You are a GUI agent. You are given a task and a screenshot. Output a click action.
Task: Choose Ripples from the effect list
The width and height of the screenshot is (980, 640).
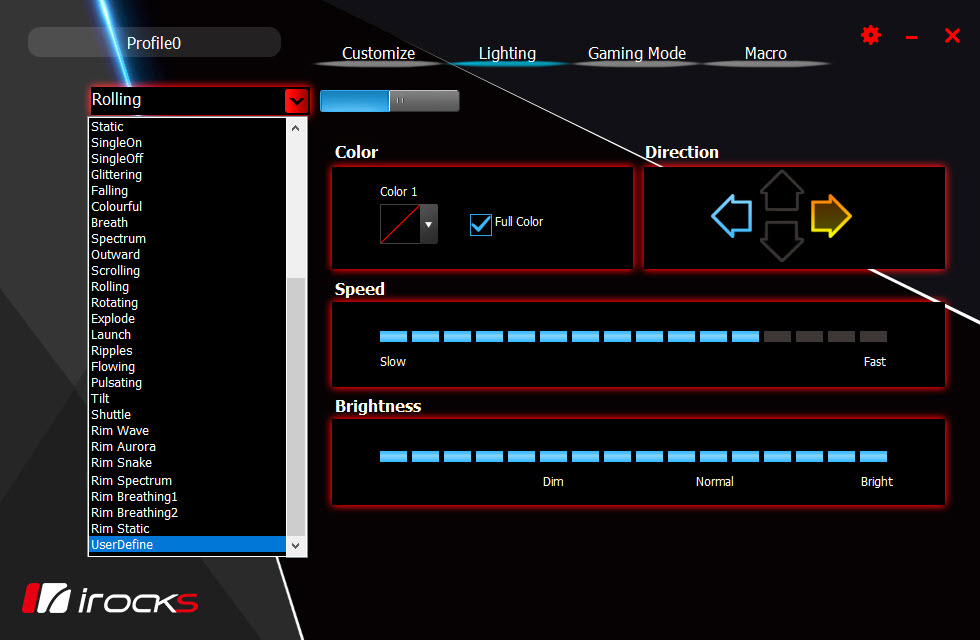[x=188, y=351]
